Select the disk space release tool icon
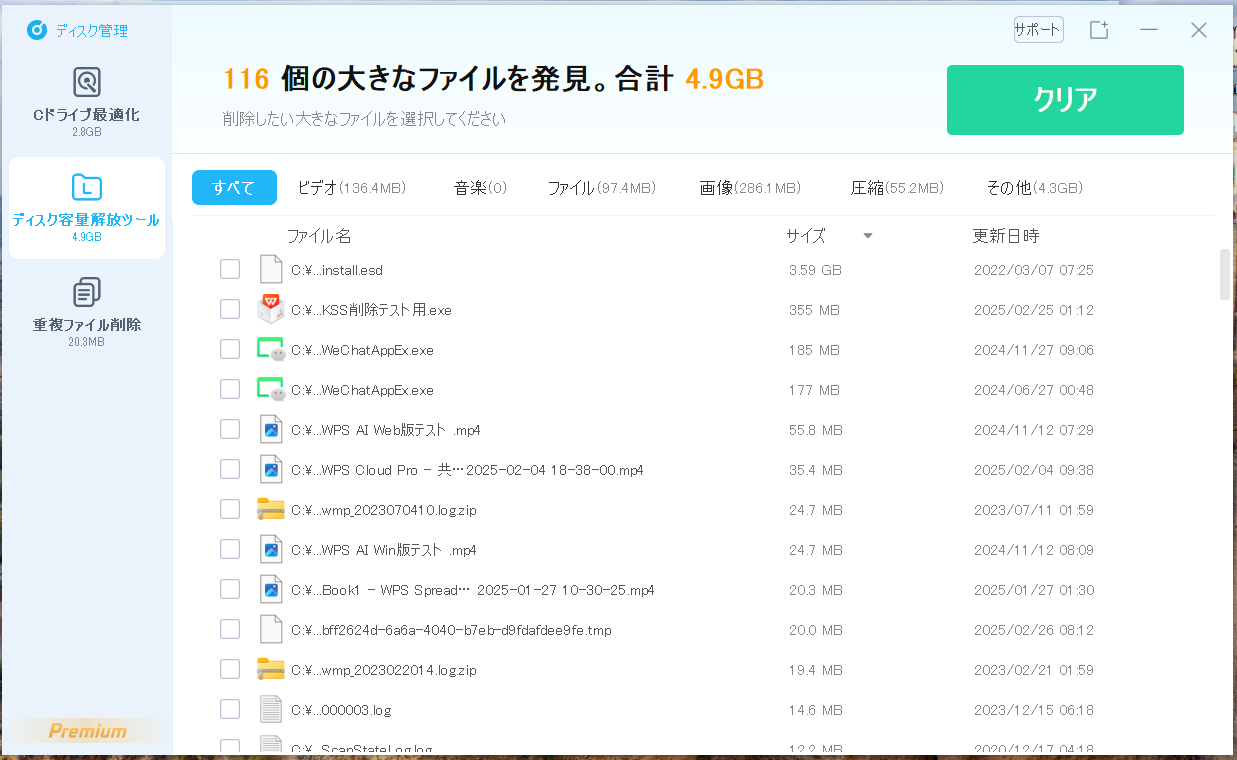 click(x=87, y=187)
